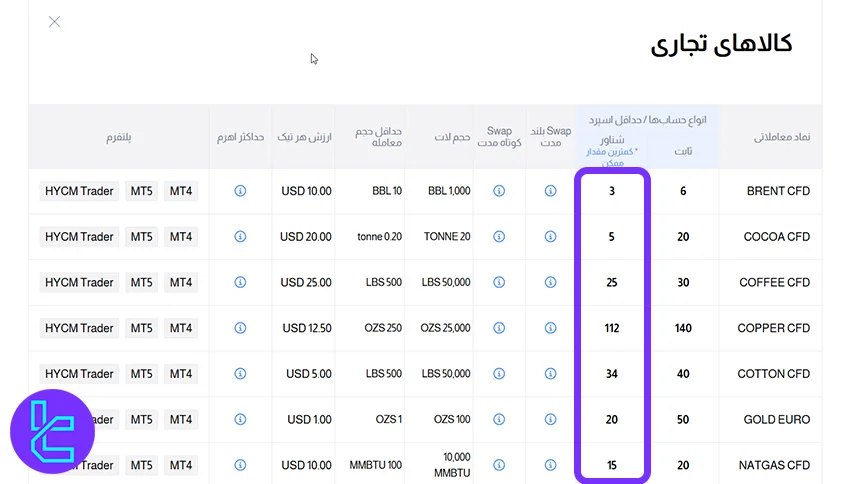Select HYCM Trader in COTTON CFD row
The image size is (860, 484).
(79, 374)
